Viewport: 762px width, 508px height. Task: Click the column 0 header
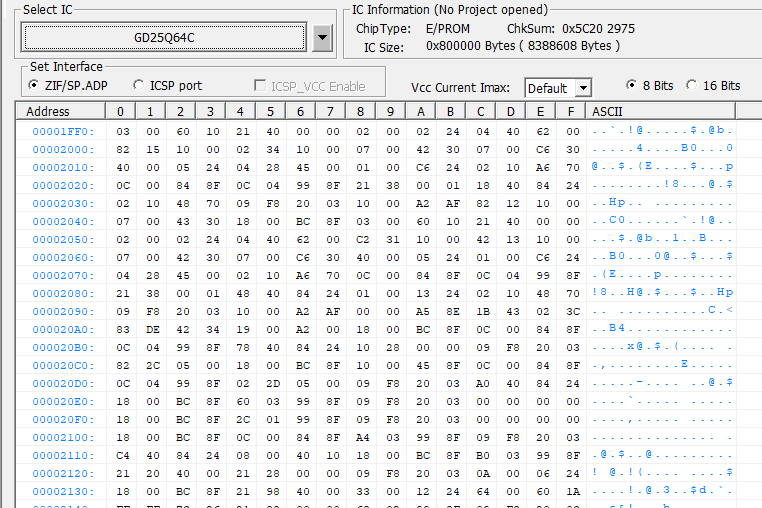(x=120, y=111)
